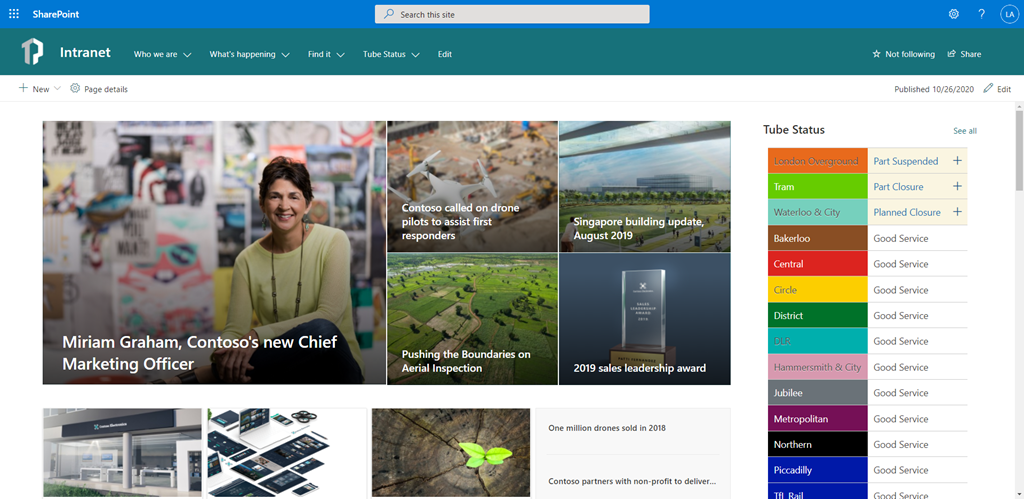The width and height of the screenshot is (1024, 500).
Task: Expand Part Closure plus for Tram
Action: 957,187
